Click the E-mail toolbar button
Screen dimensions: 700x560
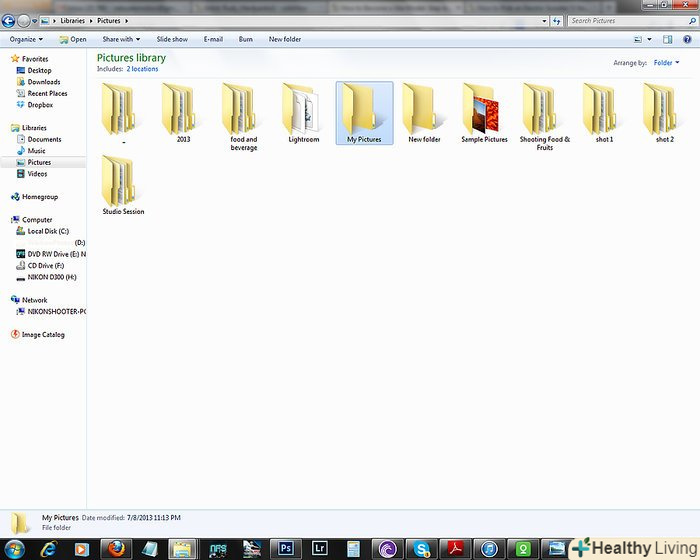213,39
